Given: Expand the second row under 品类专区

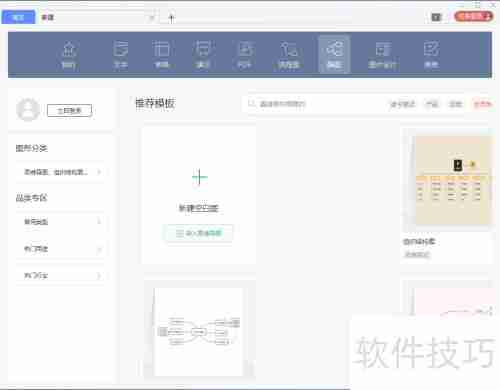Looking at the screenshot, I should click(61, 249).
